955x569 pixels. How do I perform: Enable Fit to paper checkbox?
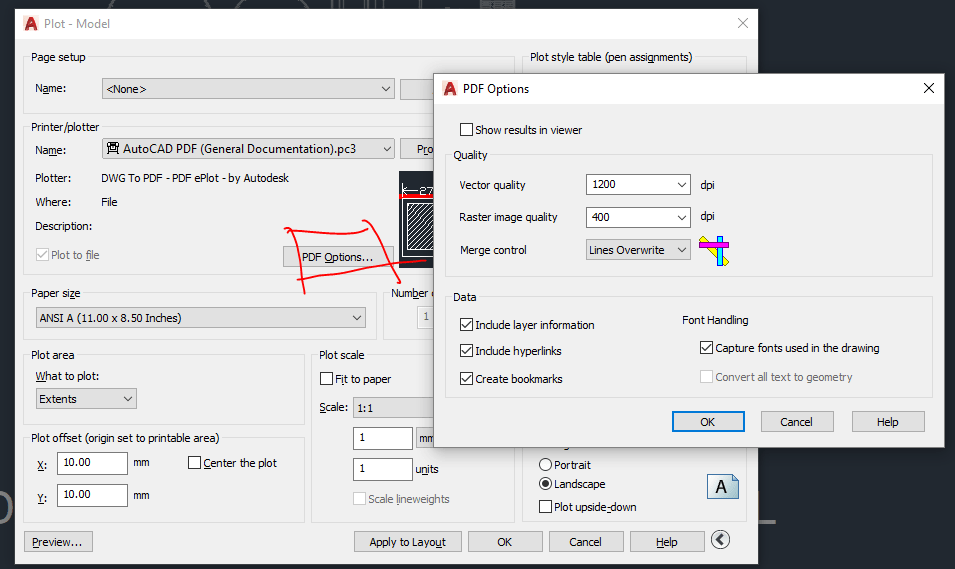coord(326,379)
